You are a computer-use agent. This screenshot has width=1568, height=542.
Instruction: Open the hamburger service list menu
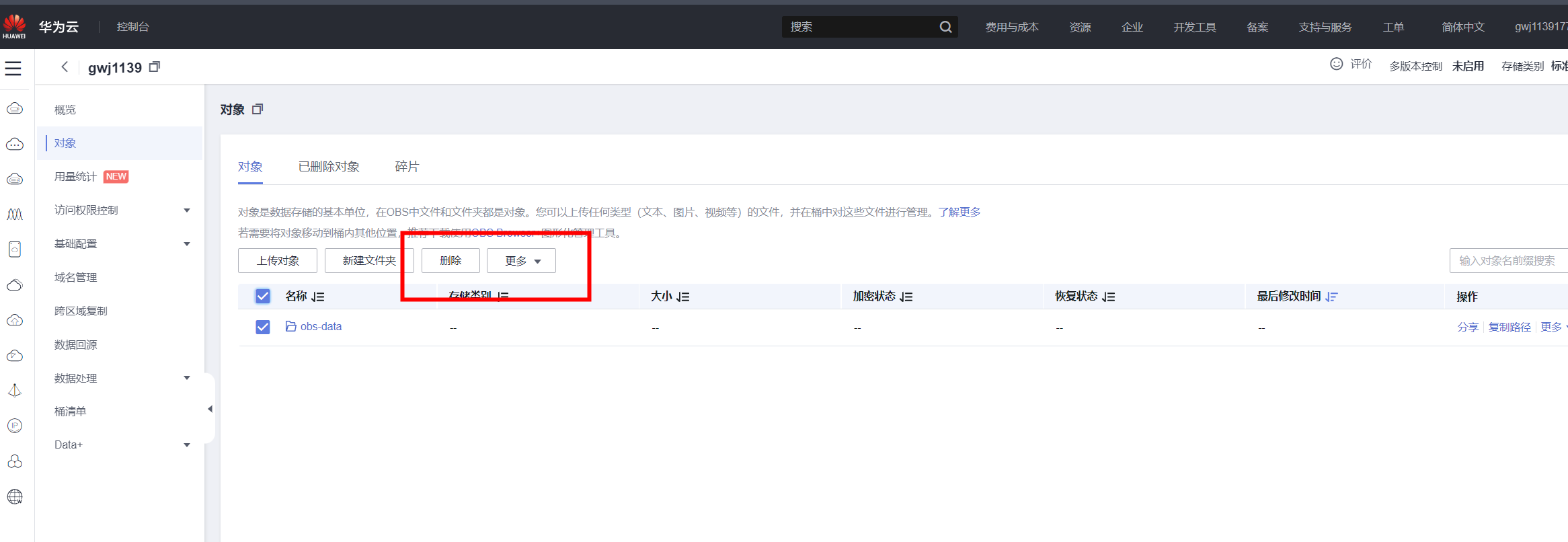coord(13,68)
